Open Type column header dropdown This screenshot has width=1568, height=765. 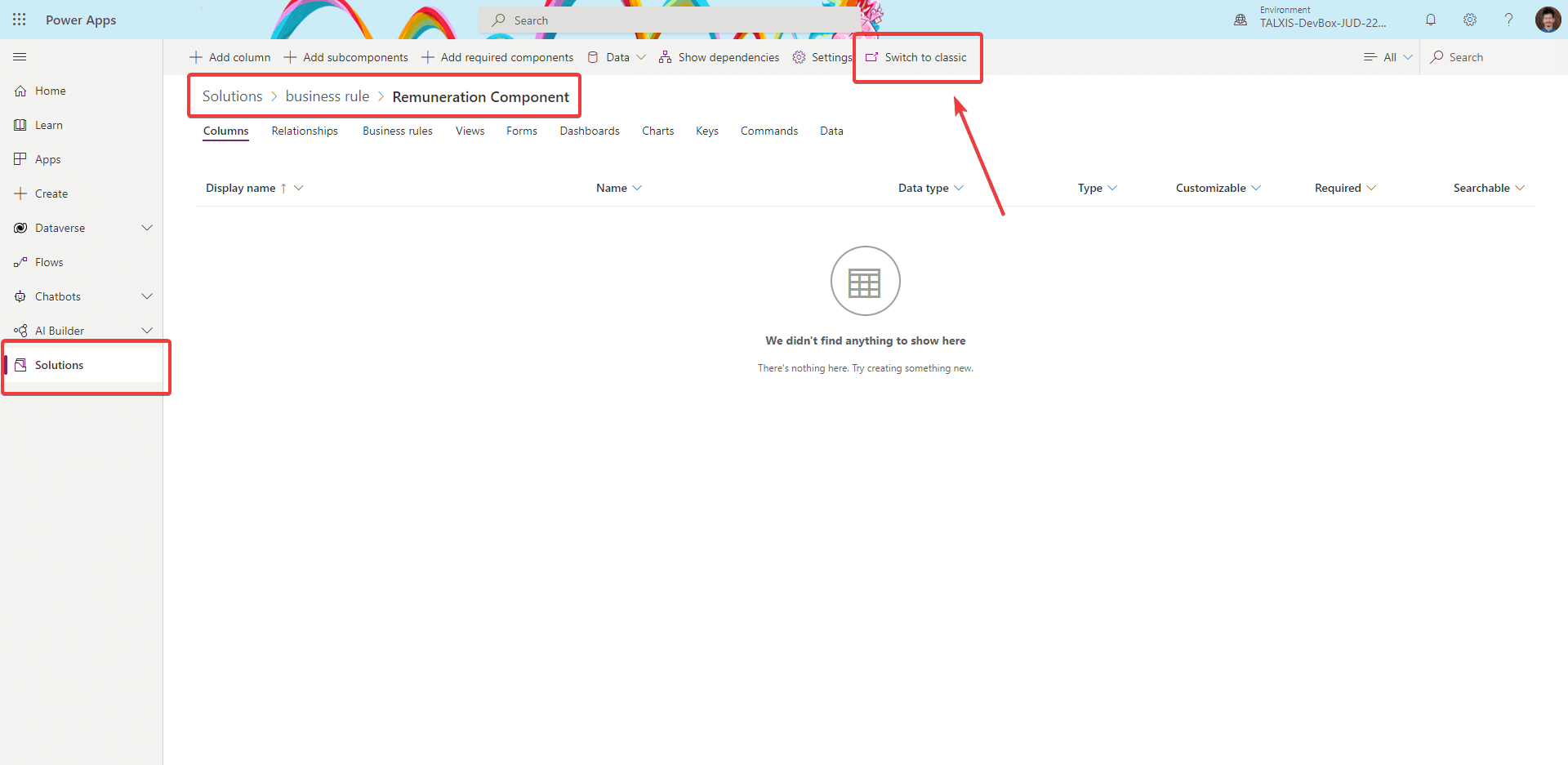(1112, 188)
